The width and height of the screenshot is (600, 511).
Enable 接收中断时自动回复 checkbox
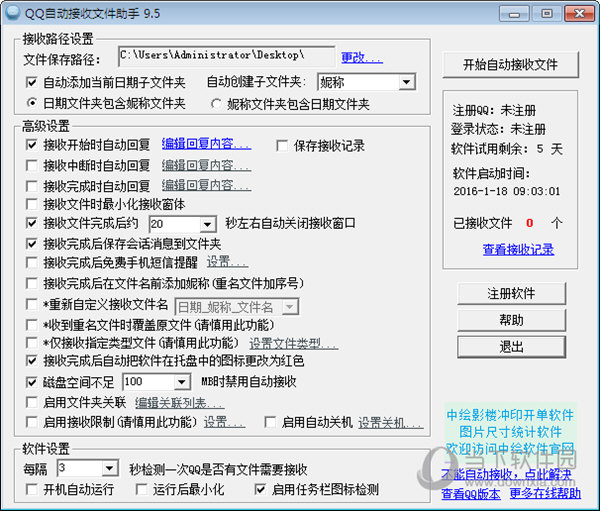coord(31,165)
